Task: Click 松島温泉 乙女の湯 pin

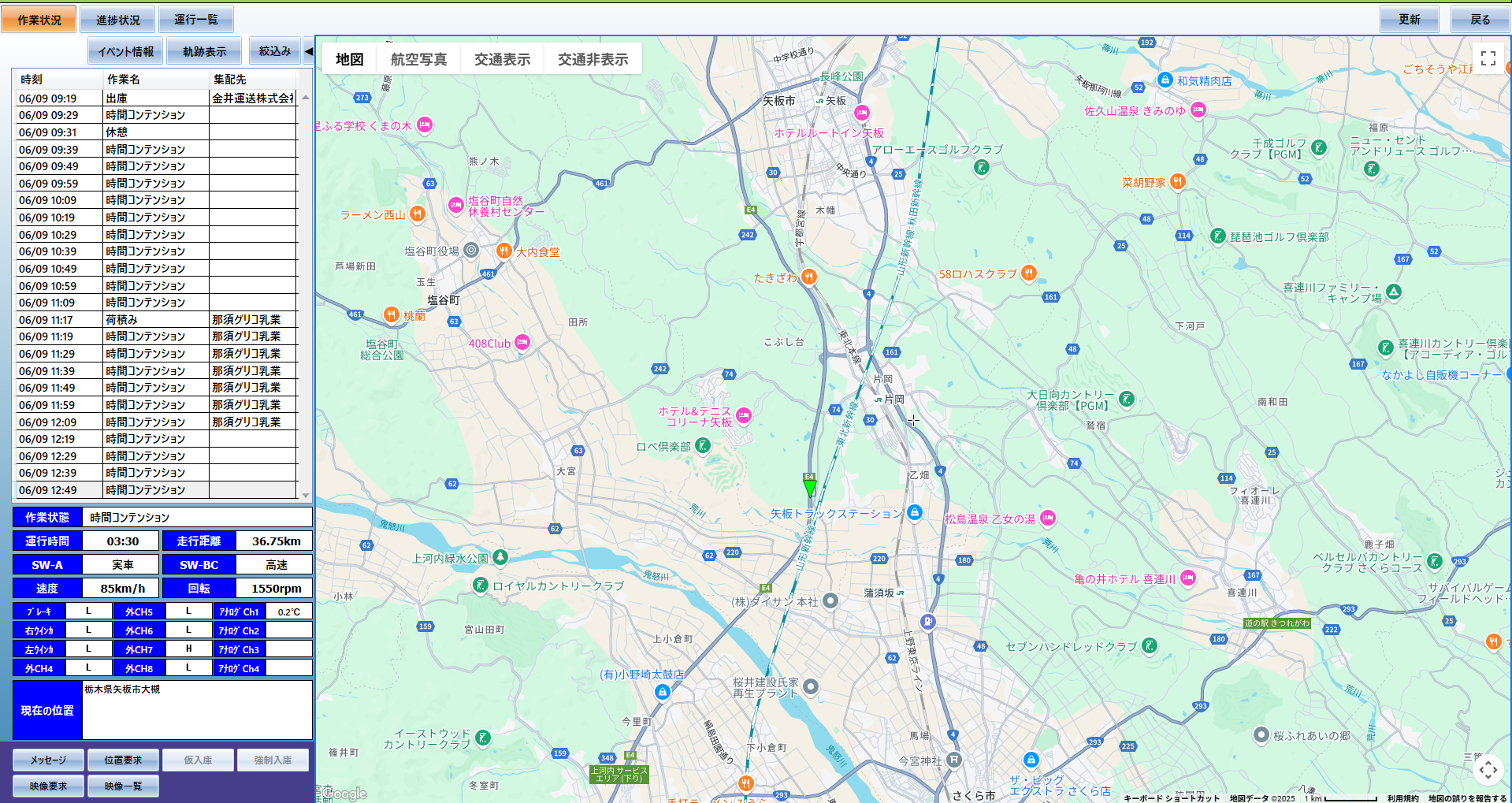Action: [1047, 518]
